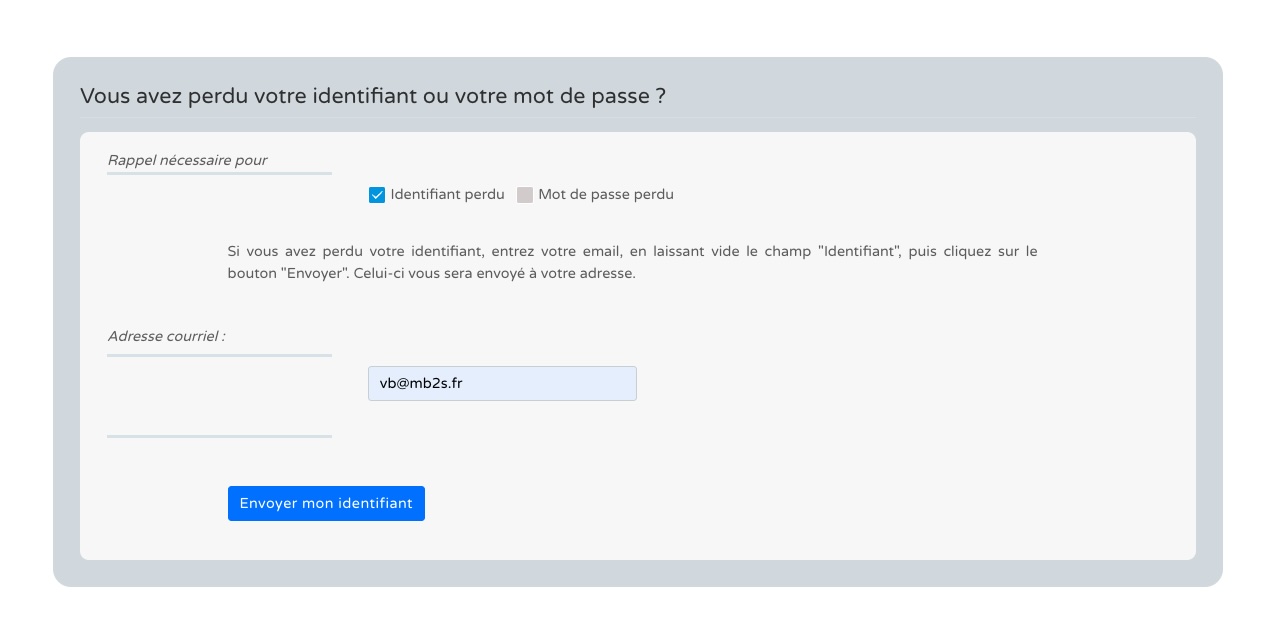Click the "Mot de passe perdu" label text
The height and width of the screenshot is (626, 1279).
click(606, 195)
